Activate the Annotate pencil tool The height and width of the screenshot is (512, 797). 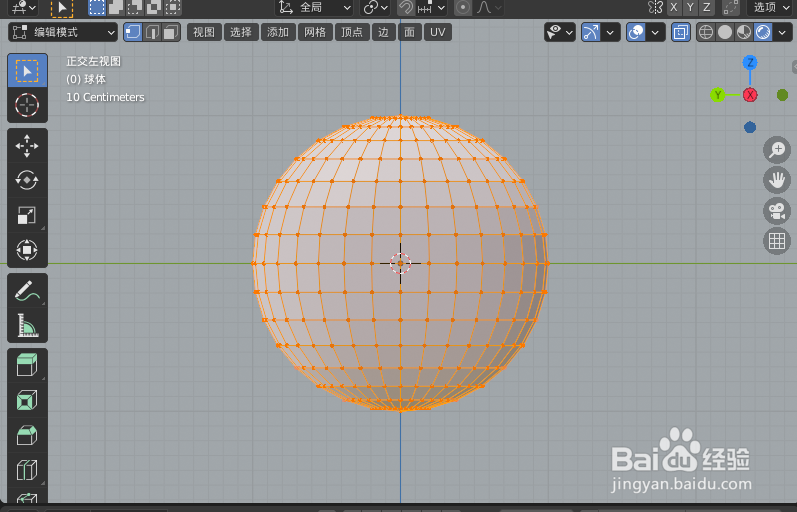tap(27, 291)
